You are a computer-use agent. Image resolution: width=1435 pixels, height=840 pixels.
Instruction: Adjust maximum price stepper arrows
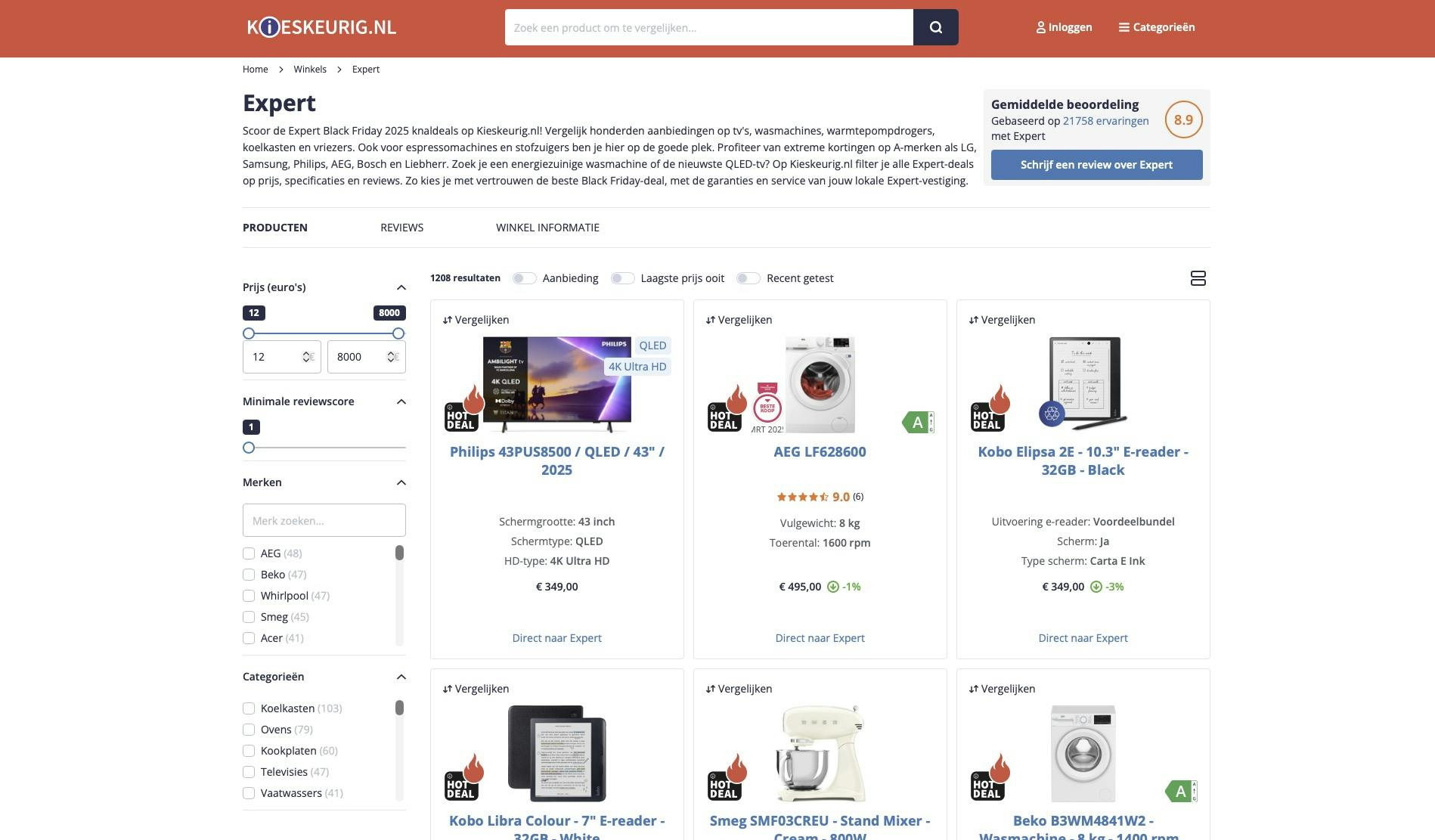pos(391,357)
